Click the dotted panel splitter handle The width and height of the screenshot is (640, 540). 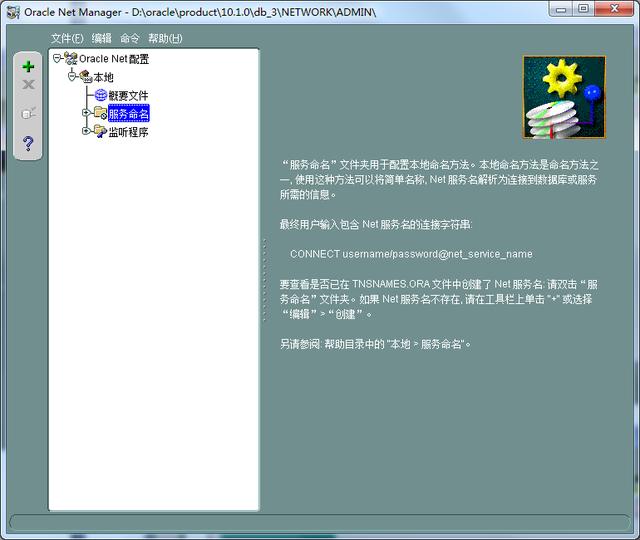click(264, 280)
